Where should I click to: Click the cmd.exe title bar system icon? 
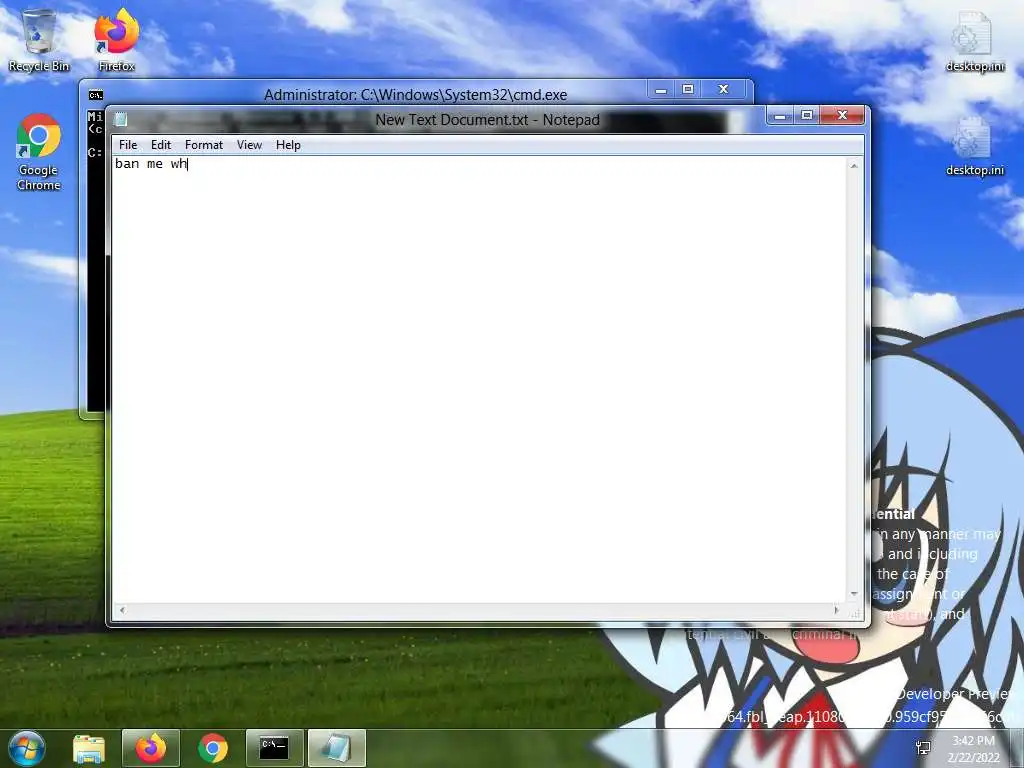(96, 95)
